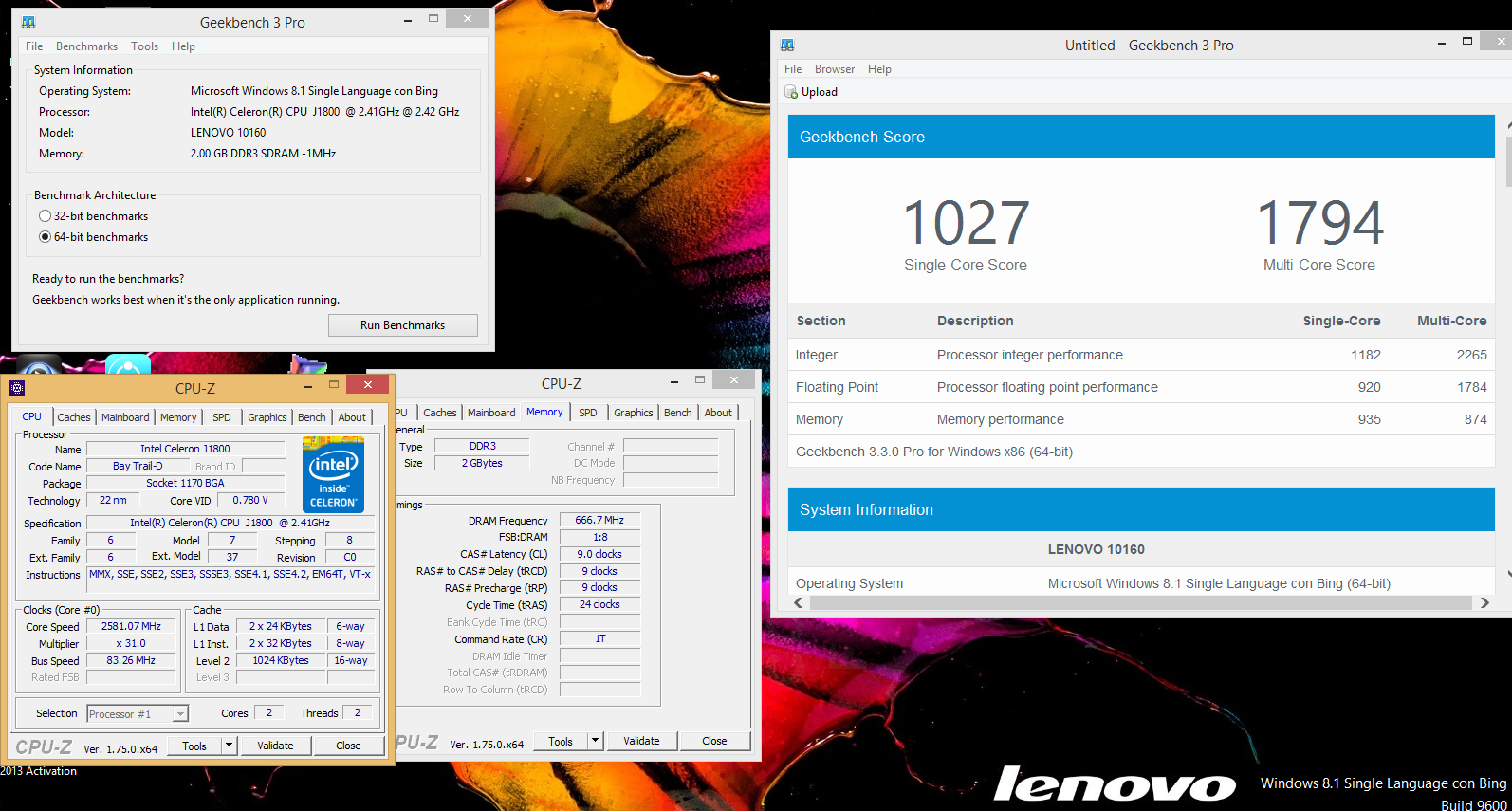Select 32-bit benchmarks radio button

(x=45, y=216)
